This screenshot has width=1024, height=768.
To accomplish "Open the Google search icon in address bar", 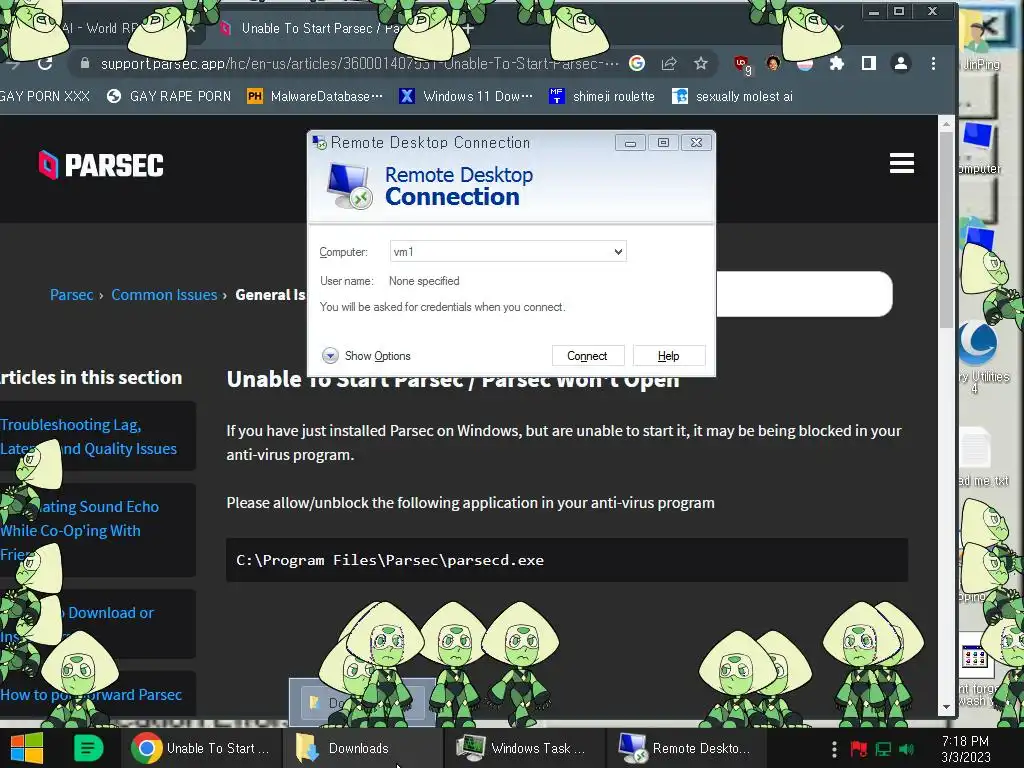I will [x=637, y=63].
